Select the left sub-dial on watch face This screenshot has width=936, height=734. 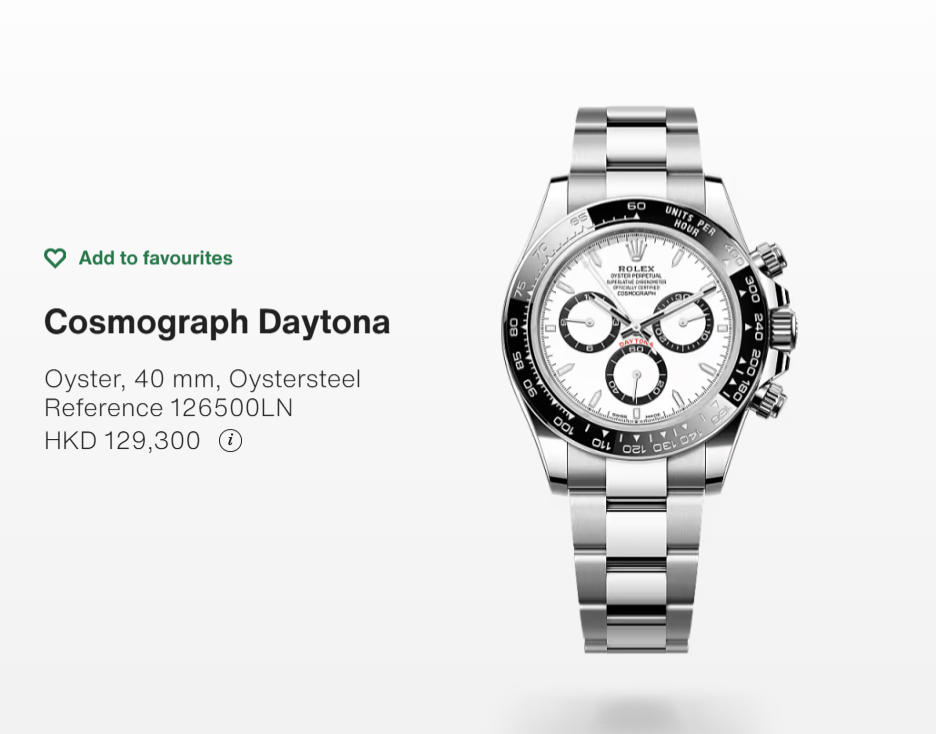point(589,322)
